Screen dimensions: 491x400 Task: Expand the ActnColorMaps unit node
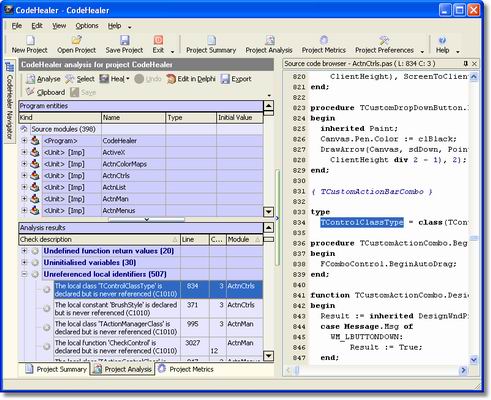24,164
